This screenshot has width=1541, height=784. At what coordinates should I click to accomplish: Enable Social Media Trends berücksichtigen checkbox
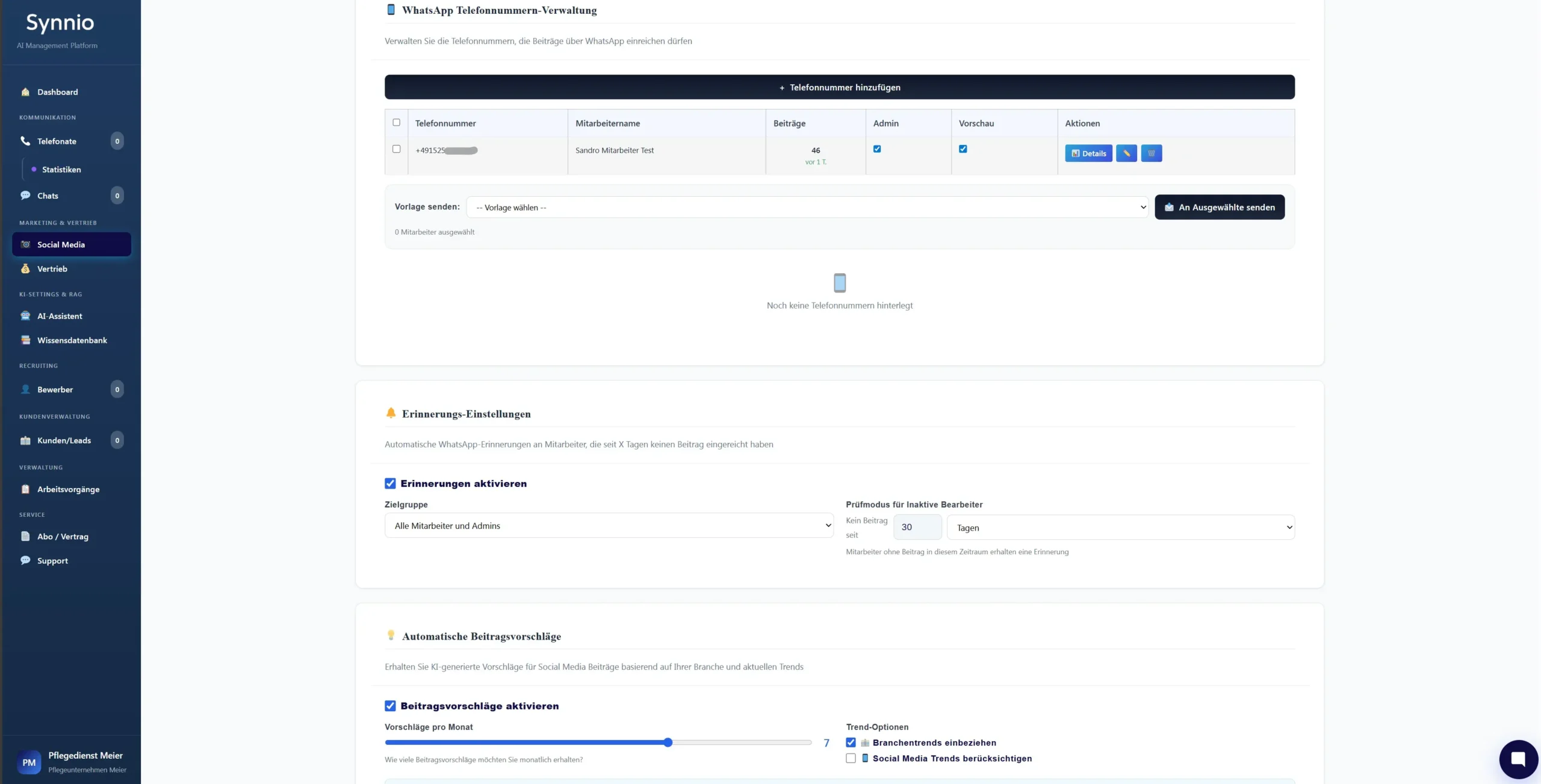click(x=851, y=759)
